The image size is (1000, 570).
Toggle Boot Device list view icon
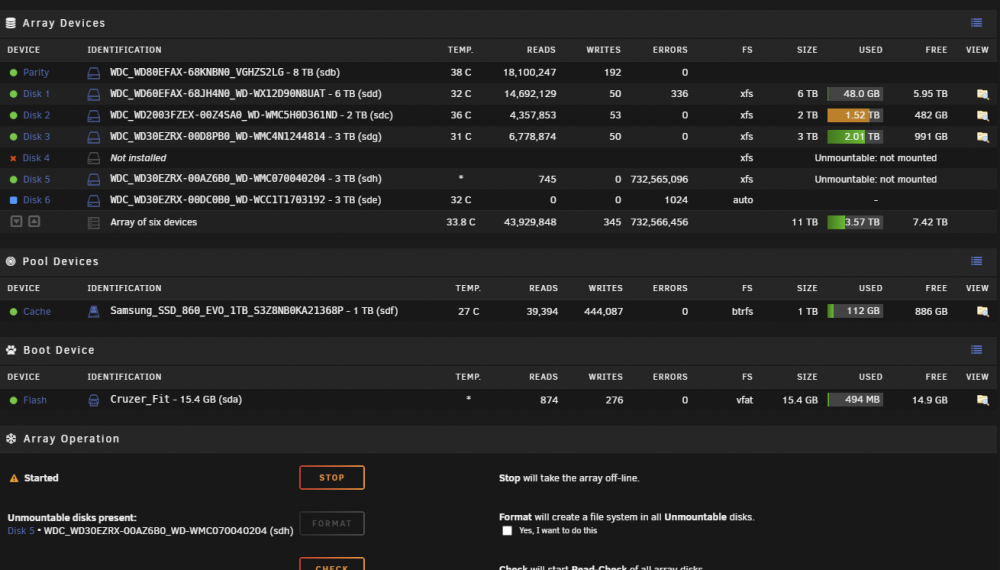[x=976, y=350]
